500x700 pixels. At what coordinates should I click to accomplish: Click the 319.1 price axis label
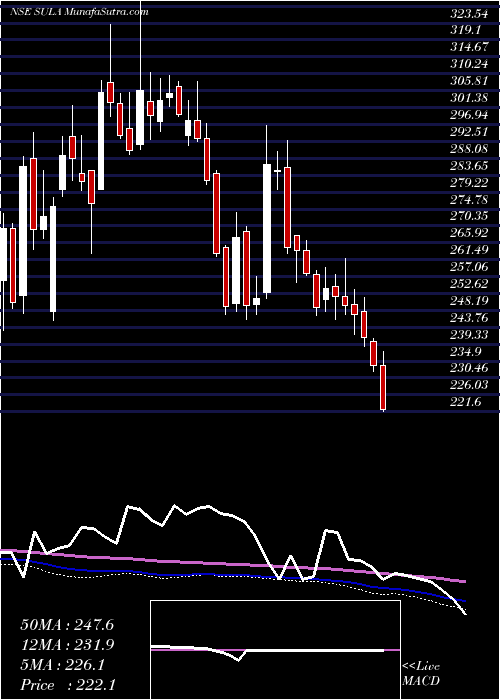[x=465, y=31]
